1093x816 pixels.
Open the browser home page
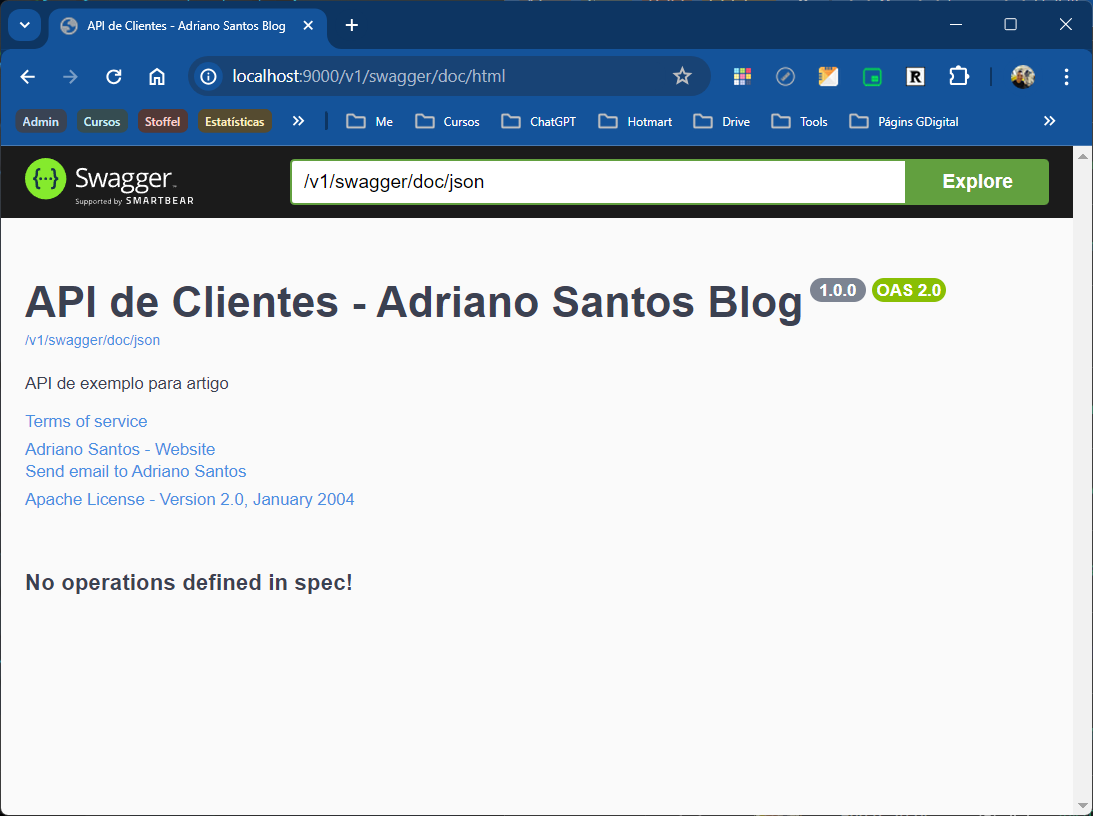(157, 76)
